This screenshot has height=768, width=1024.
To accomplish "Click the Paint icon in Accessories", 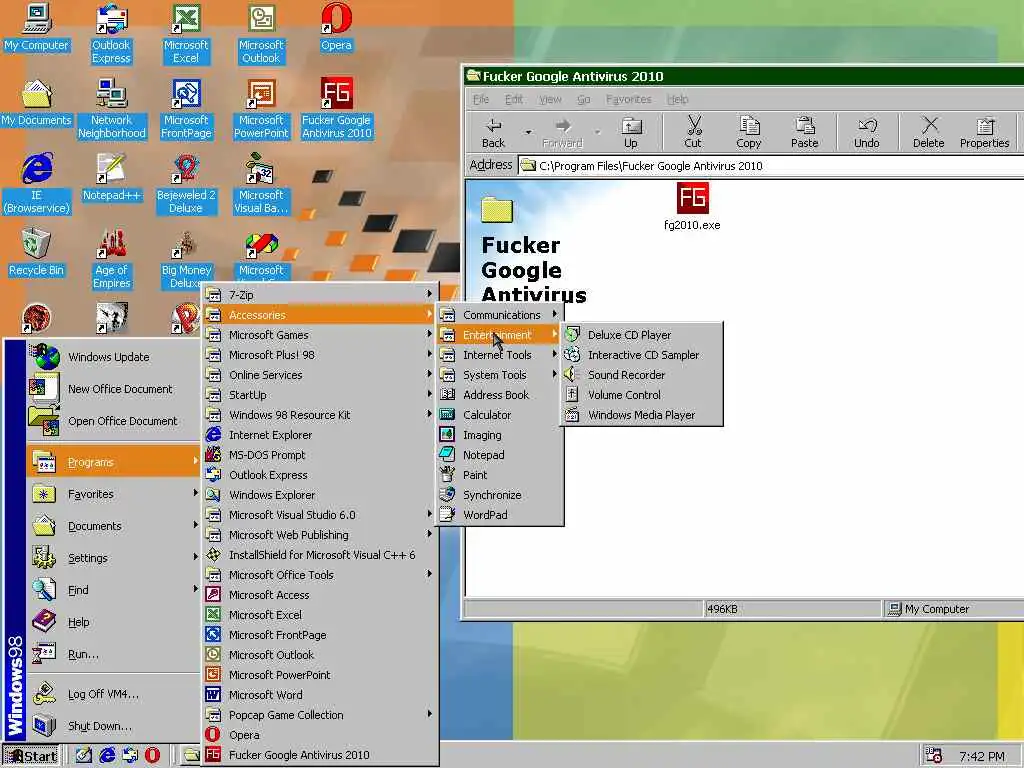I will coord(447,475).
